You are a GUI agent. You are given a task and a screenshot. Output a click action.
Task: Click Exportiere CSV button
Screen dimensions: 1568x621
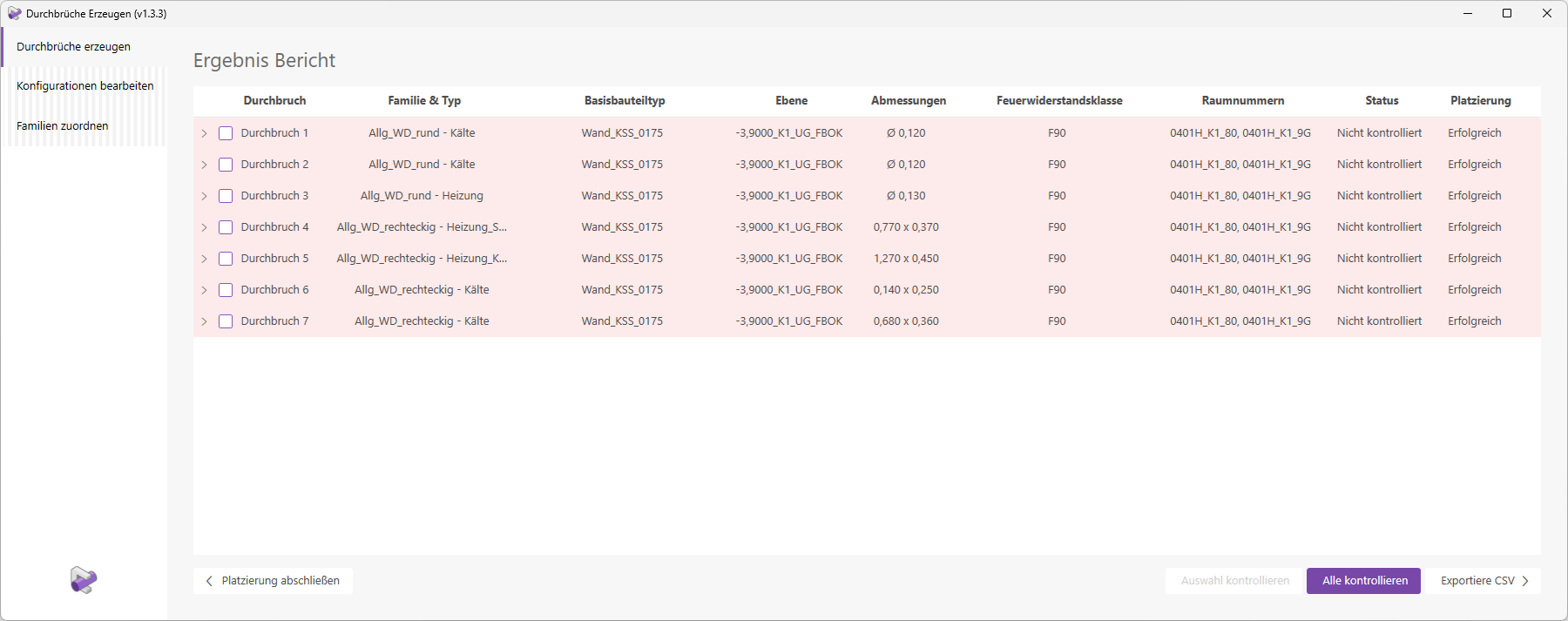(x=1484, y=581)
